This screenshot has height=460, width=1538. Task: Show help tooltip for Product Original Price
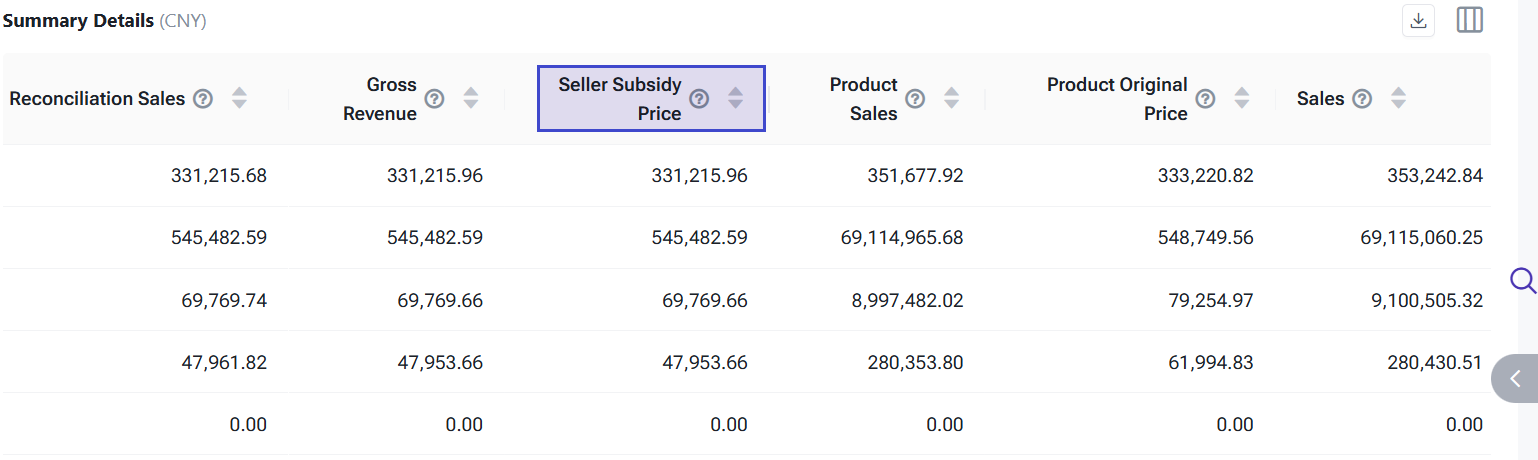[x=1206, y=98]
